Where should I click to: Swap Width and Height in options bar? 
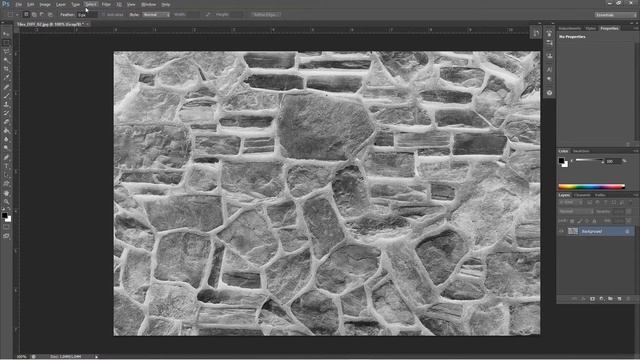pos(208,15)
